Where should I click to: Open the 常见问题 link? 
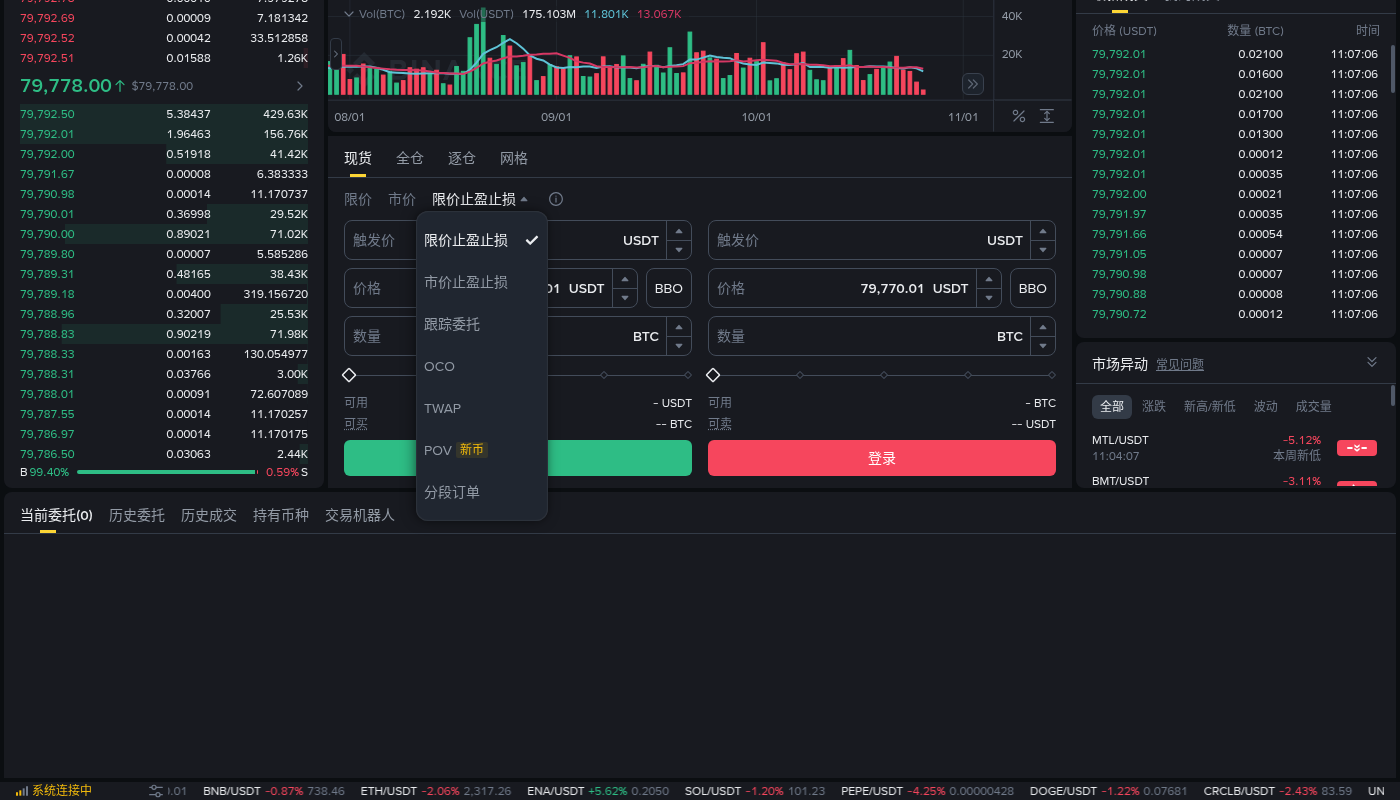click(1180, 365)
